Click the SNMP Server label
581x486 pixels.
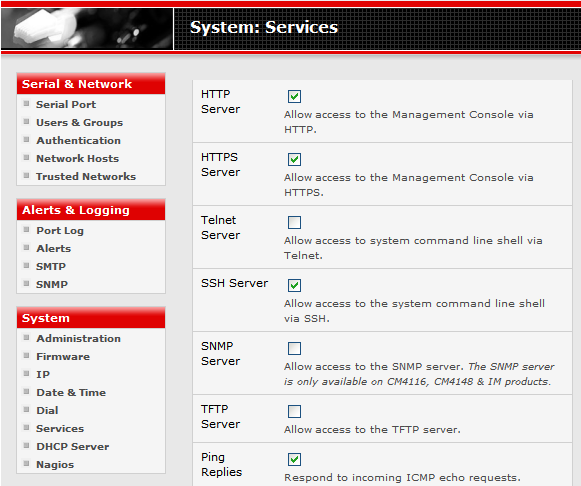coord(220,353)
